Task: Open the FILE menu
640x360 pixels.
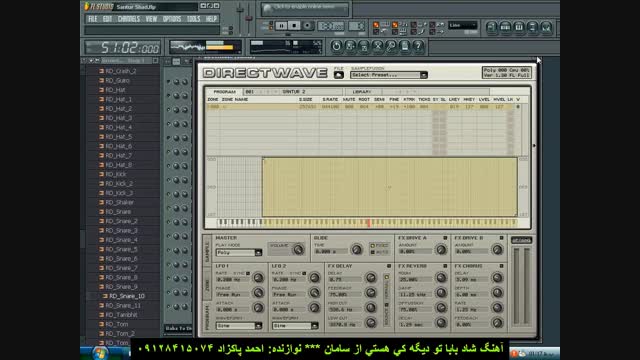Action: coord(93,19)
